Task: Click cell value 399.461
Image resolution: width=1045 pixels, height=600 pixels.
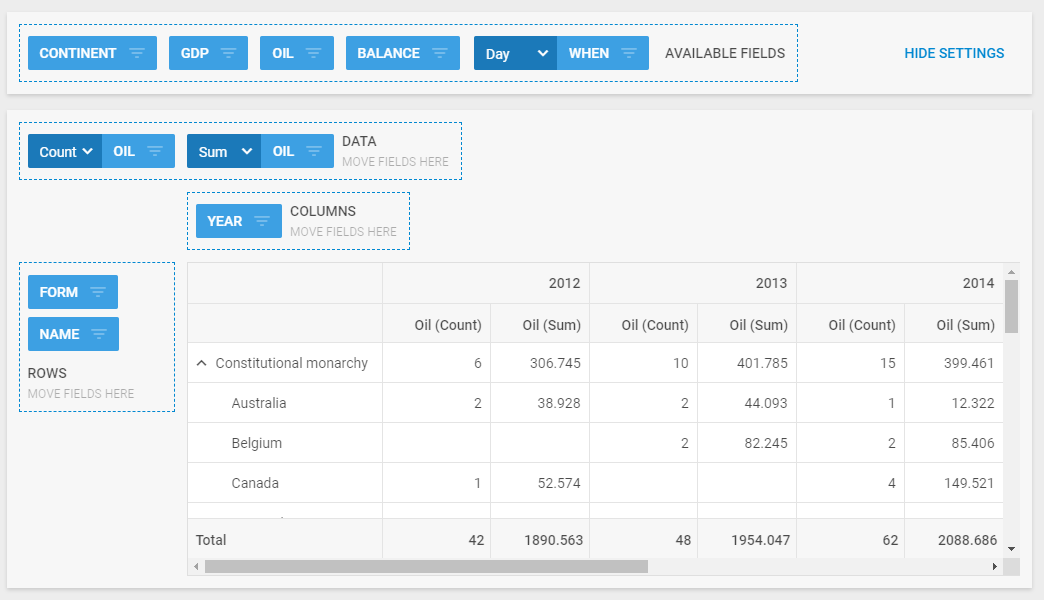Action: (969, 363)
